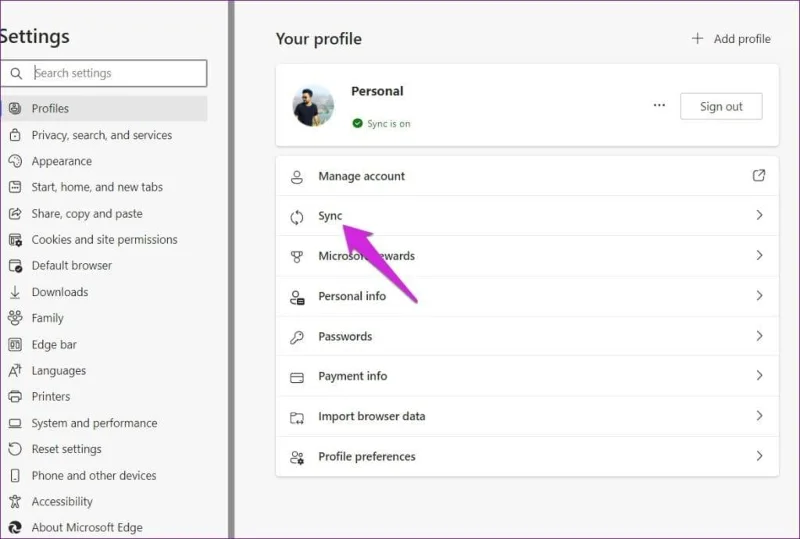
Task: Open Import browser data
Action: click(x=527, y=416)
